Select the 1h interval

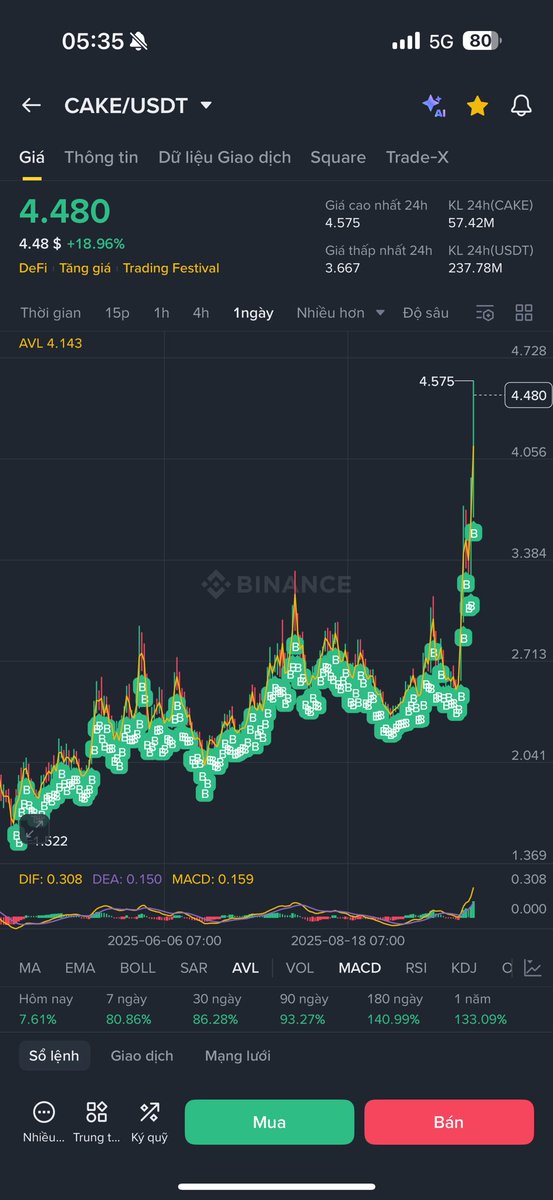161,313
